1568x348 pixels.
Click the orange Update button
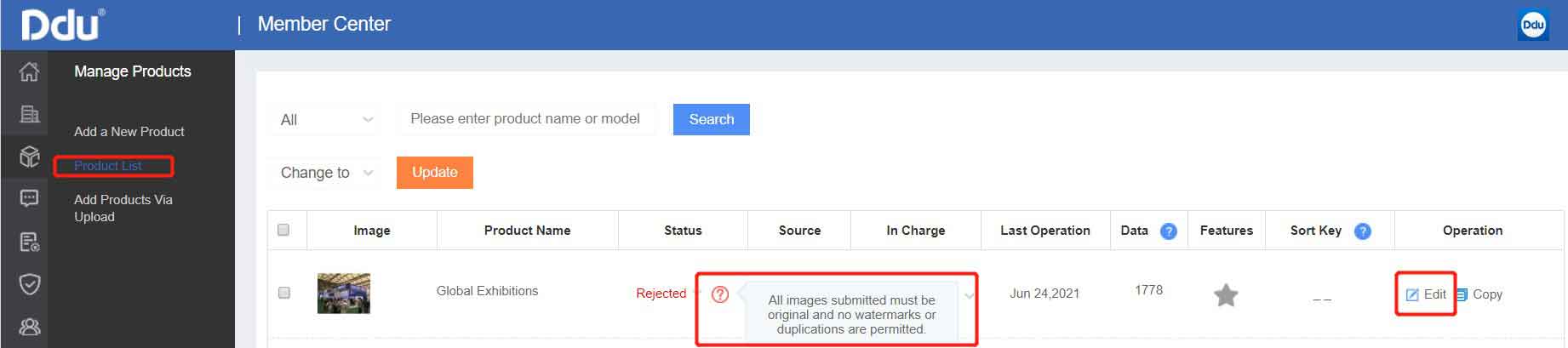click(434, 172)
